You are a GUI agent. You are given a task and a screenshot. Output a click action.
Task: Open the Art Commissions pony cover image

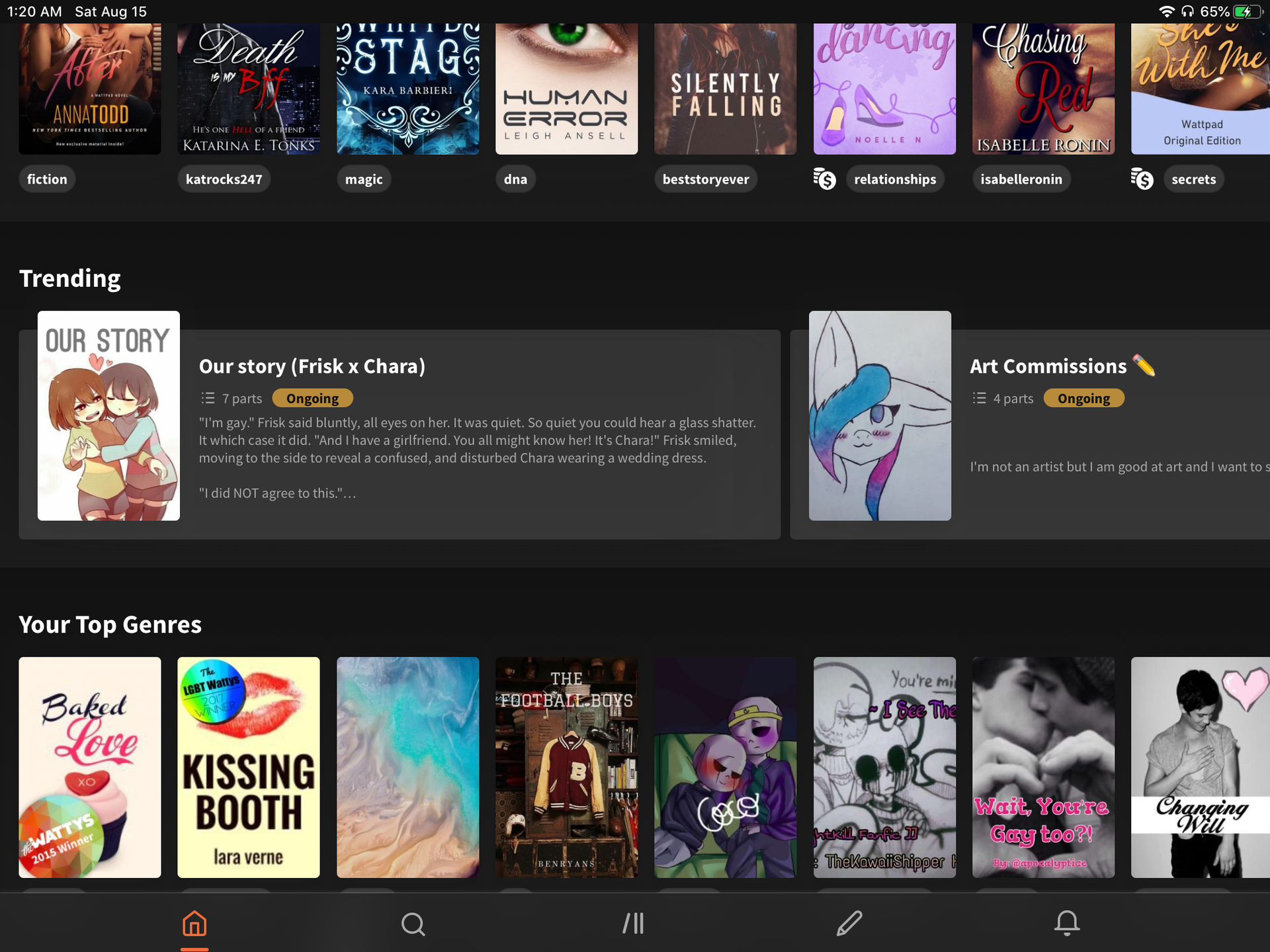point(880,416)
